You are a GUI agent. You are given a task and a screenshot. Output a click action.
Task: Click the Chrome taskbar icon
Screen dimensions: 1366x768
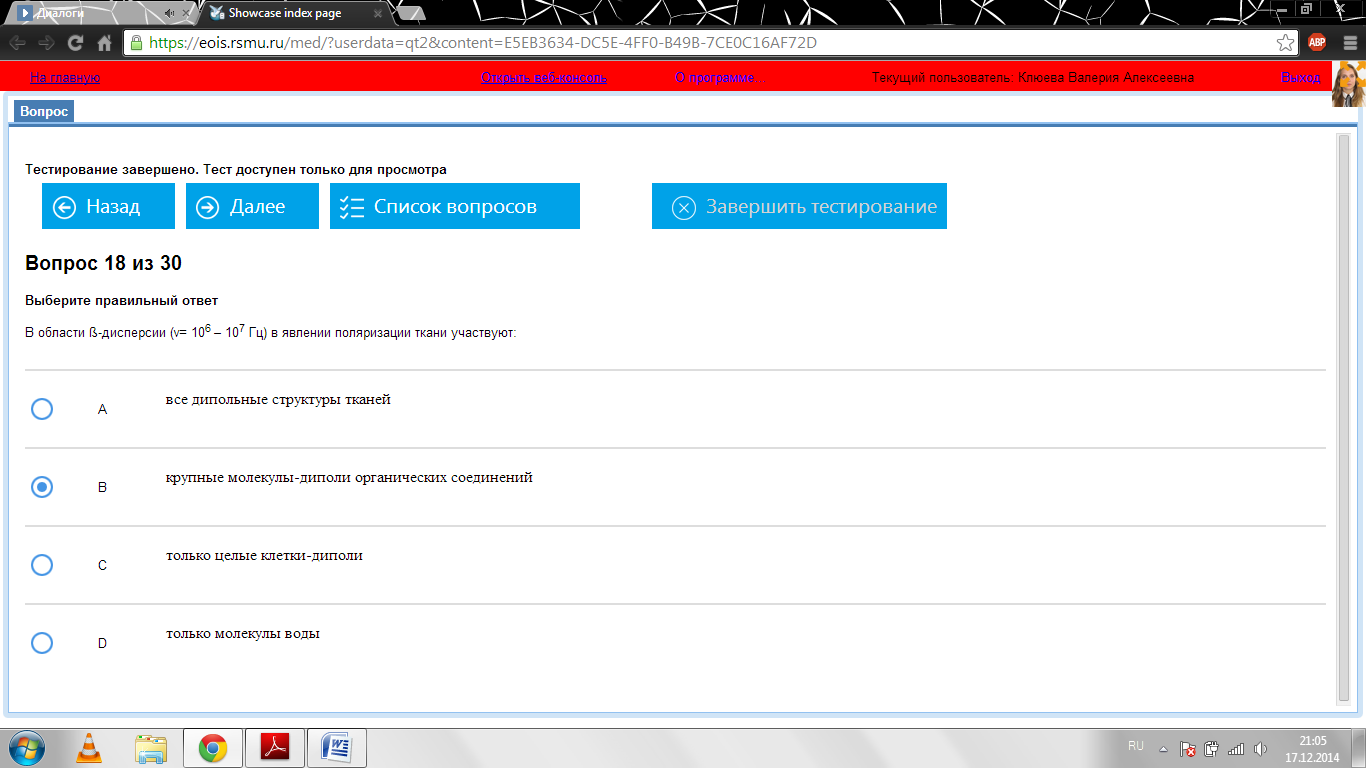[x=213, y=747]
